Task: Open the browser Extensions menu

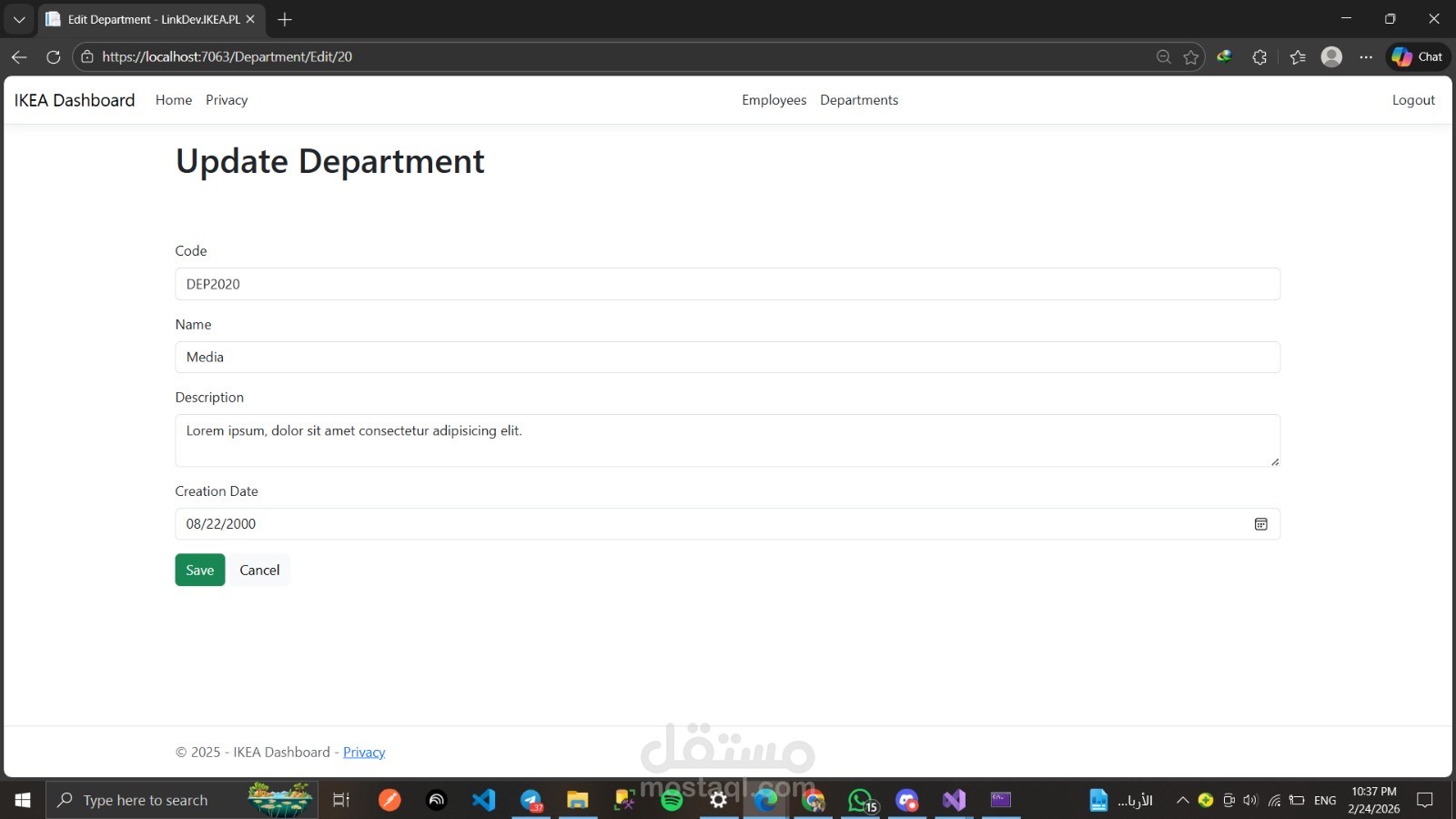Action: click(1259, 56)
